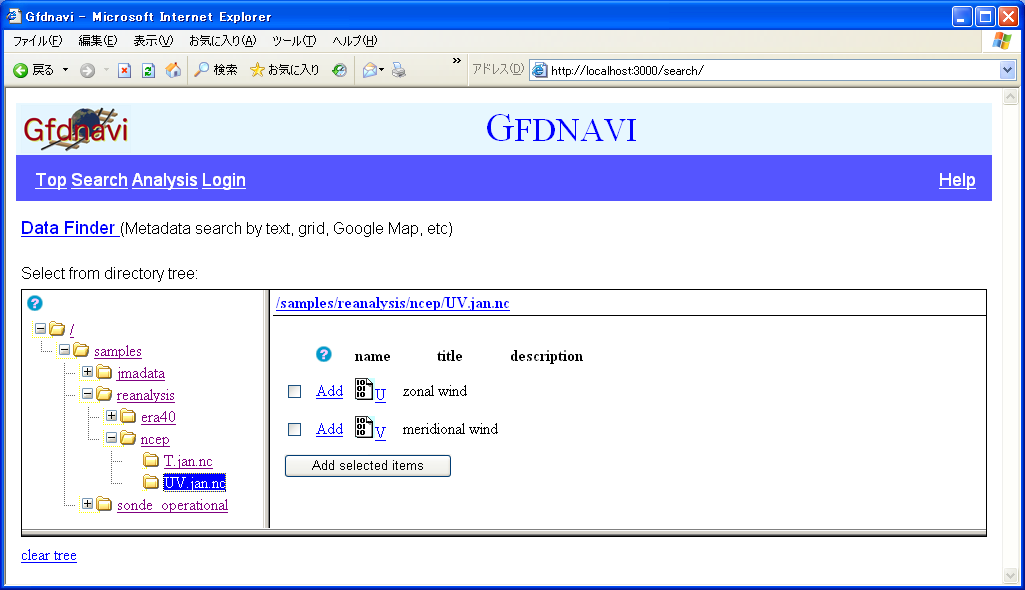Expand the era40 folder node
Viewport: 1025px width, 590px height.
click(111, 416)
